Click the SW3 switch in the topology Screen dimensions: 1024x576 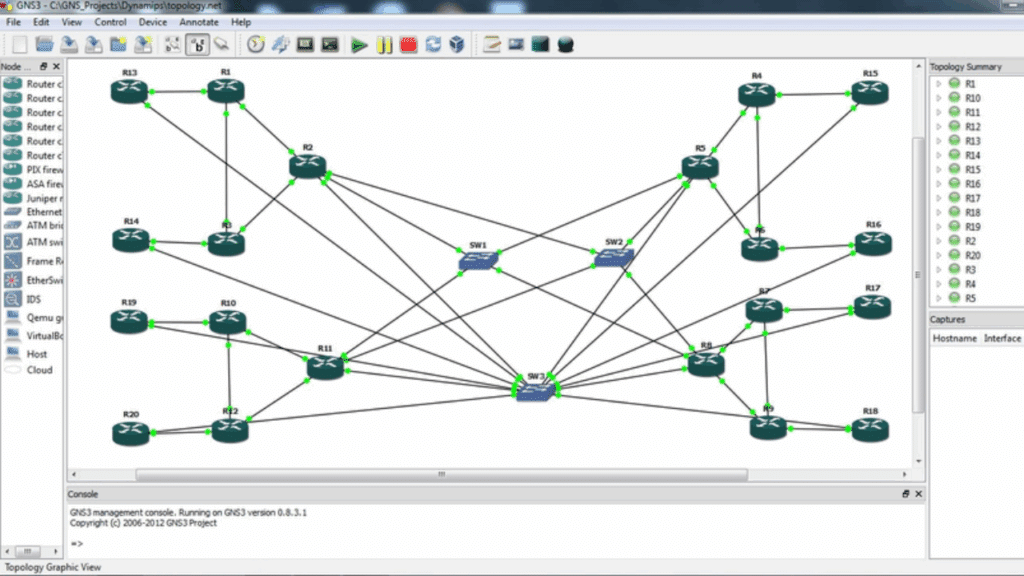pyautogui.click(x=535, y=391)
